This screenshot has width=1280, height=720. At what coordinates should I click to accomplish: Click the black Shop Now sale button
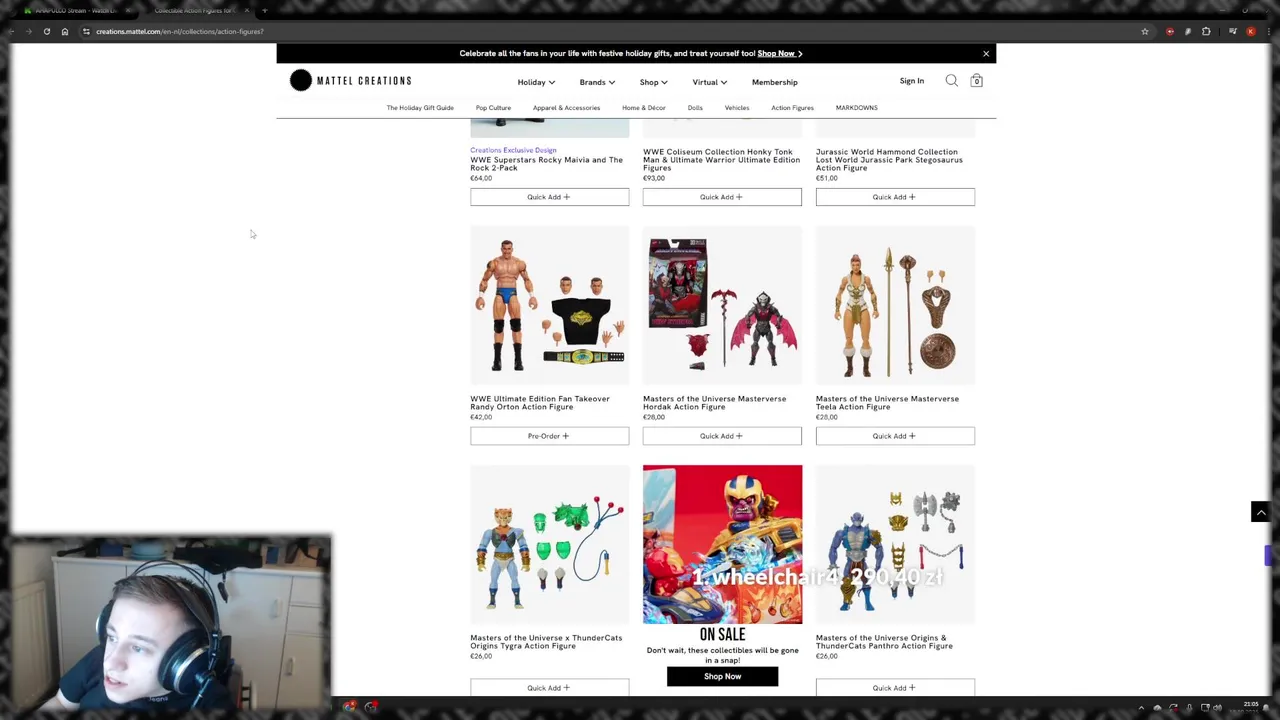[x=722, y=677]
